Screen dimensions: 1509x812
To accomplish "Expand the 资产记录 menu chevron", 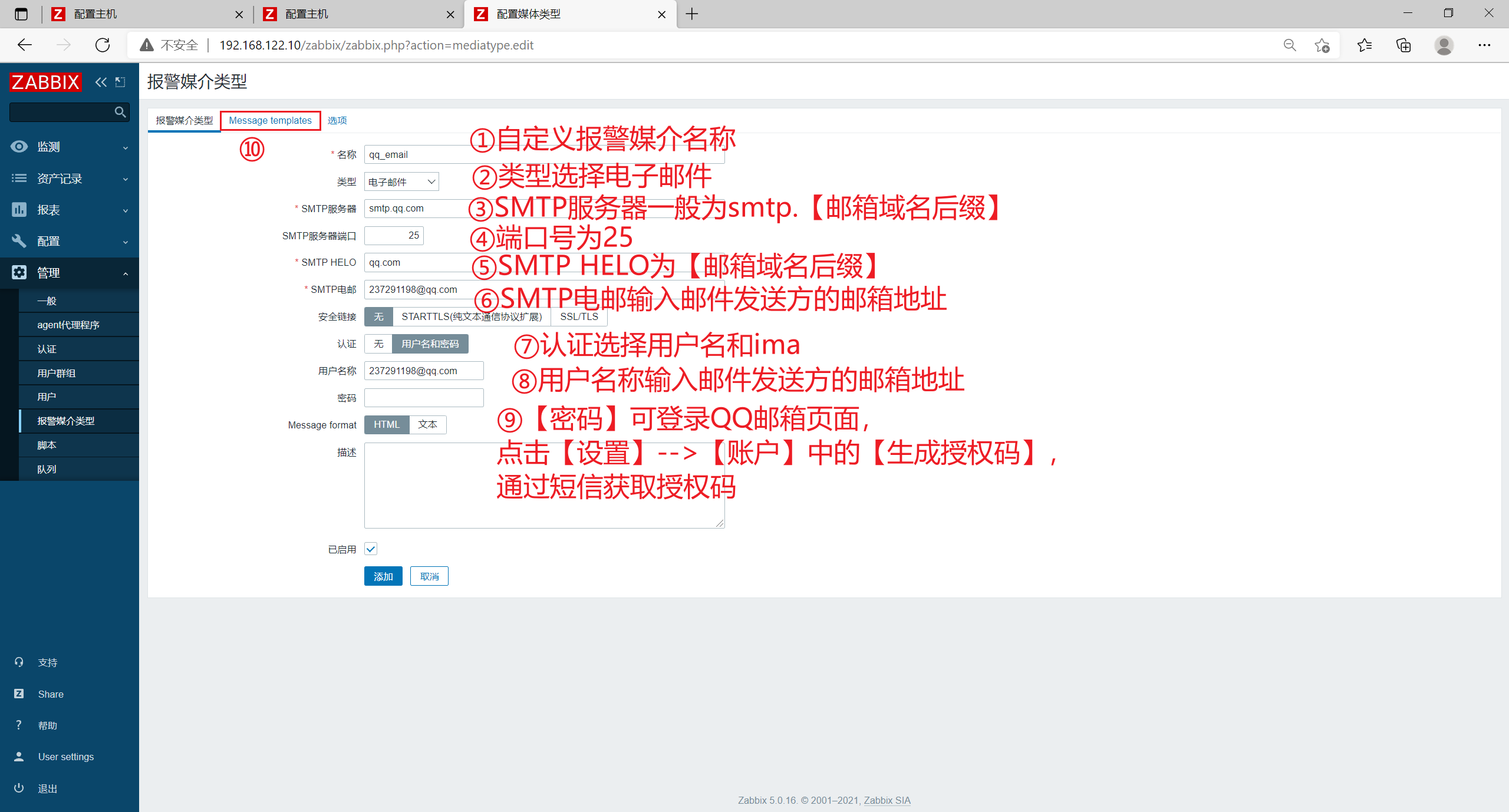I will [x=126, y=179].
